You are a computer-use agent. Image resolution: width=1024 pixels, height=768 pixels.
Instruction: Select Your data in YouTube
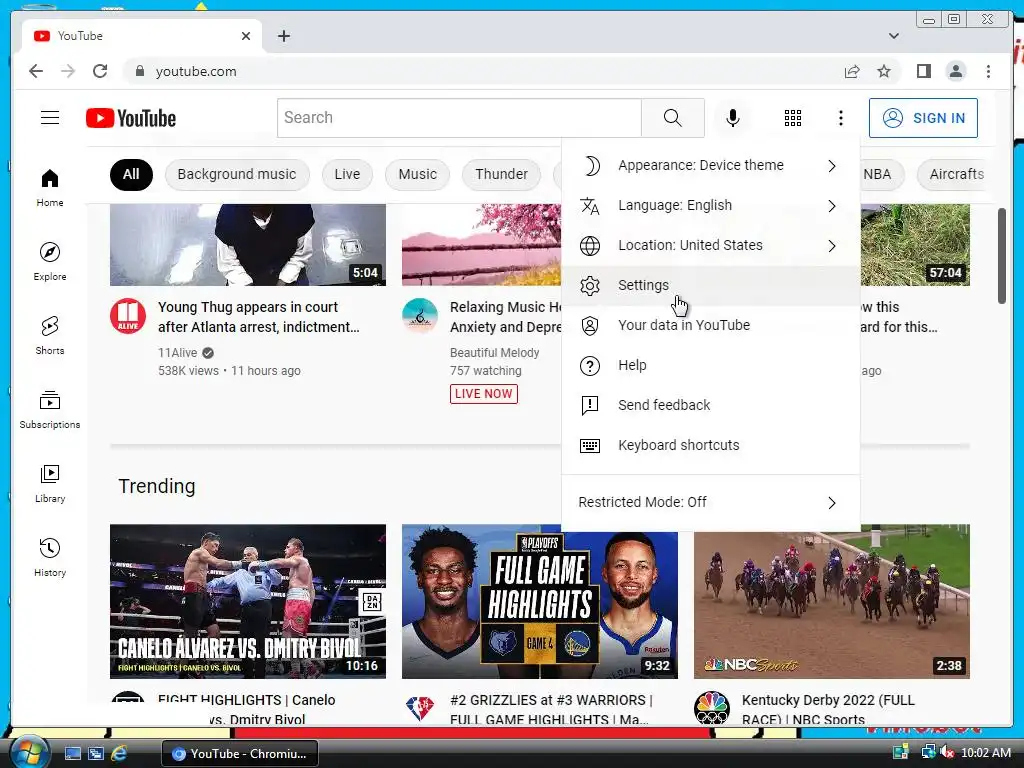coord(710,325)
